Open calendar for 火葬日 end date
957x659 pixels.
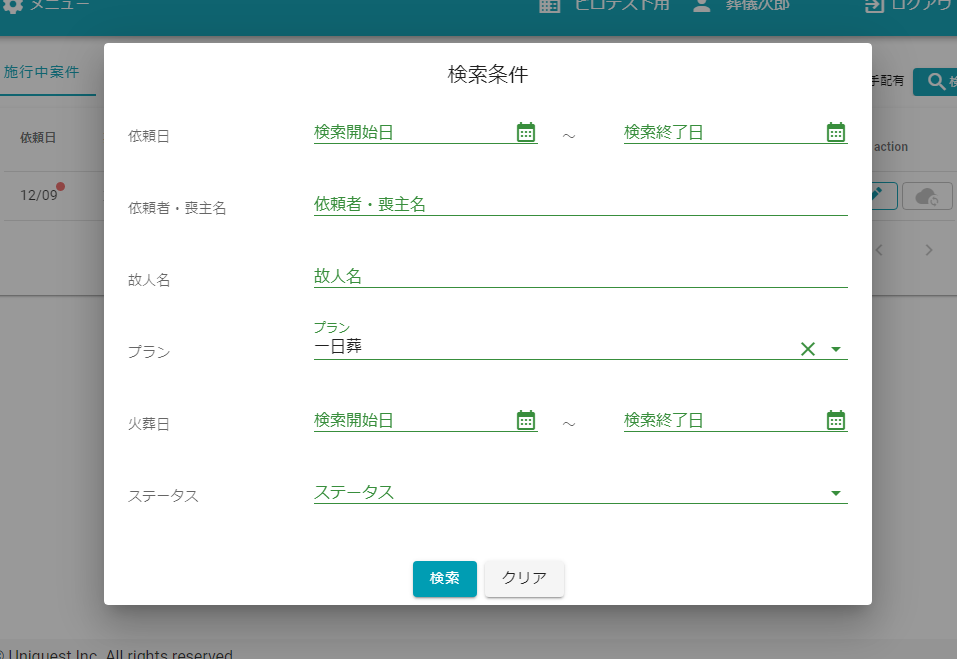click(836, 420)
